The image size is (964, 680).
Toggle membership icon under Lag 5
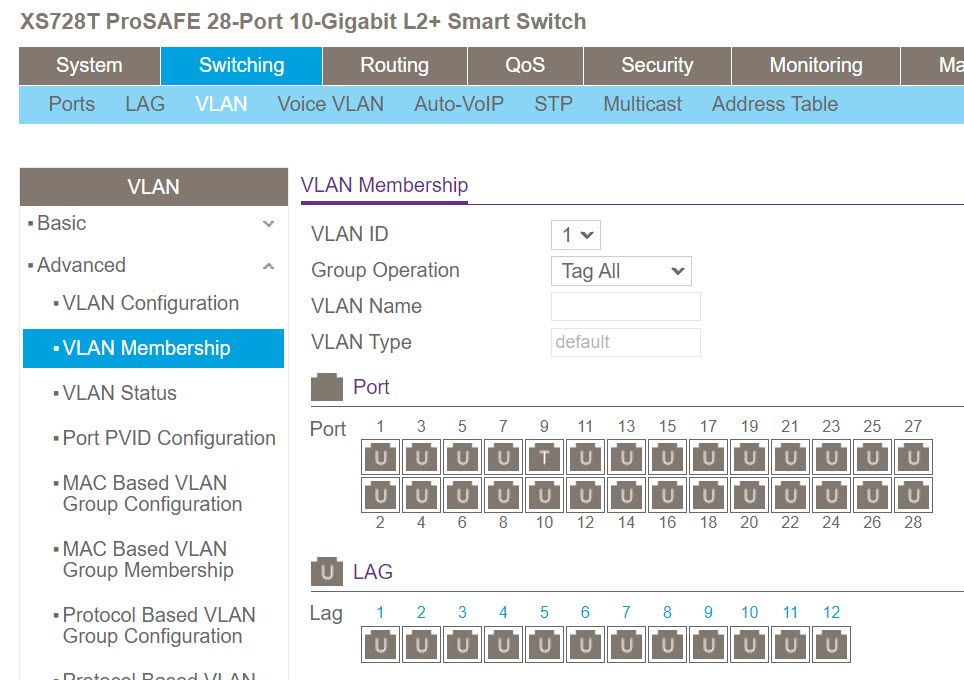544,644
